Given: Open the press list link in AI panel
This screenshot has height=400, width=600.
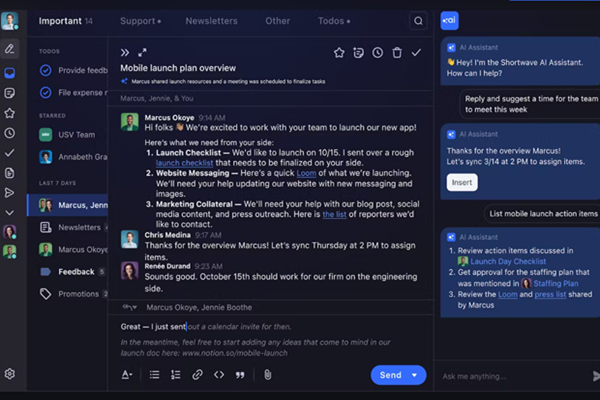Looking at the screenshot, I should click(x=550, y=294).
